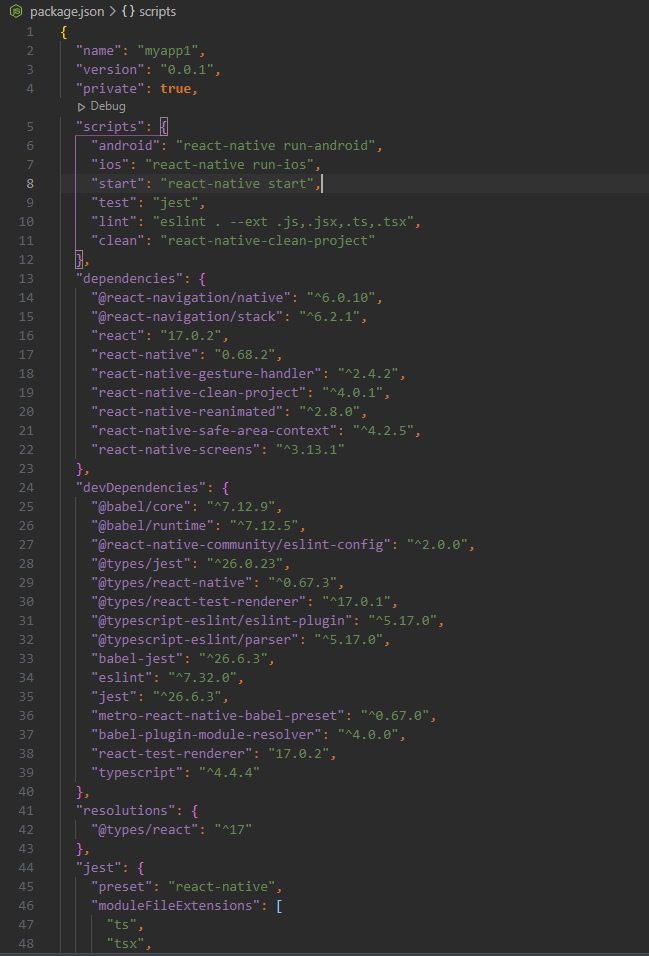Click the "resolutions" key
The height and width of the screenshot is (956, 649).
(x=126, y=810)
